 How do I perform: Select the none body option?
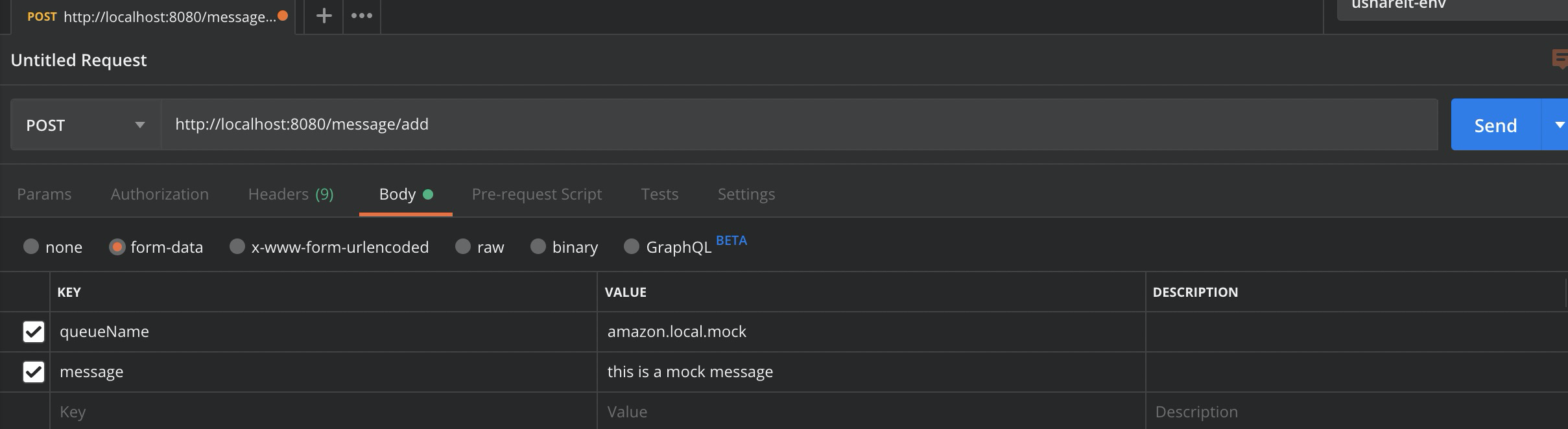[x=31, y=247]
